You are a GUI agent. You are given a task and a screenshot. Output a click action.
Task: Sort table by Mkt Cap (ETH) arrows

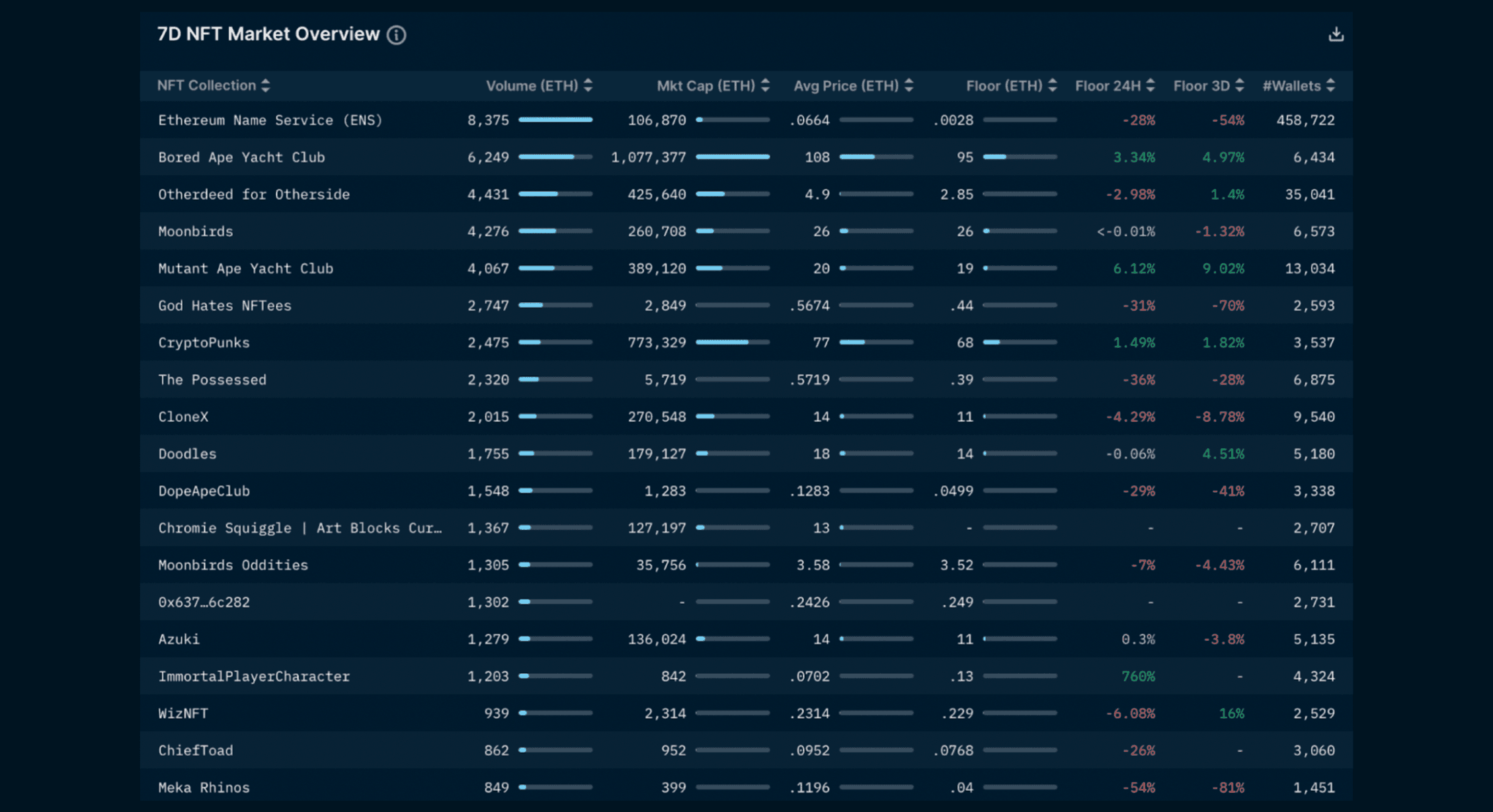tap(765, 85)
